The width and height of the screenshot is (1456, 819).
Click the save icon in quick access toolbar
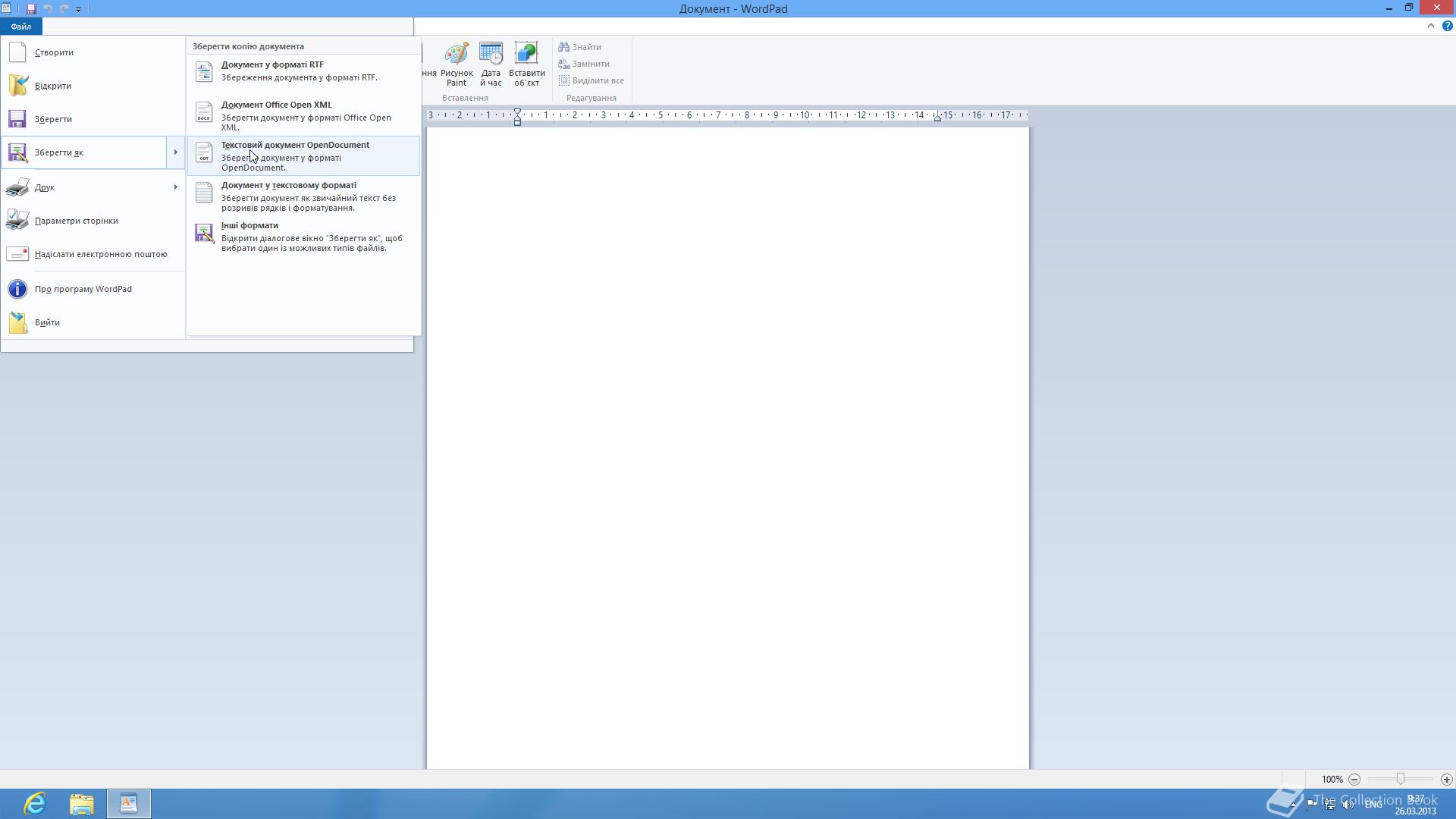click(x=31, y=9)
